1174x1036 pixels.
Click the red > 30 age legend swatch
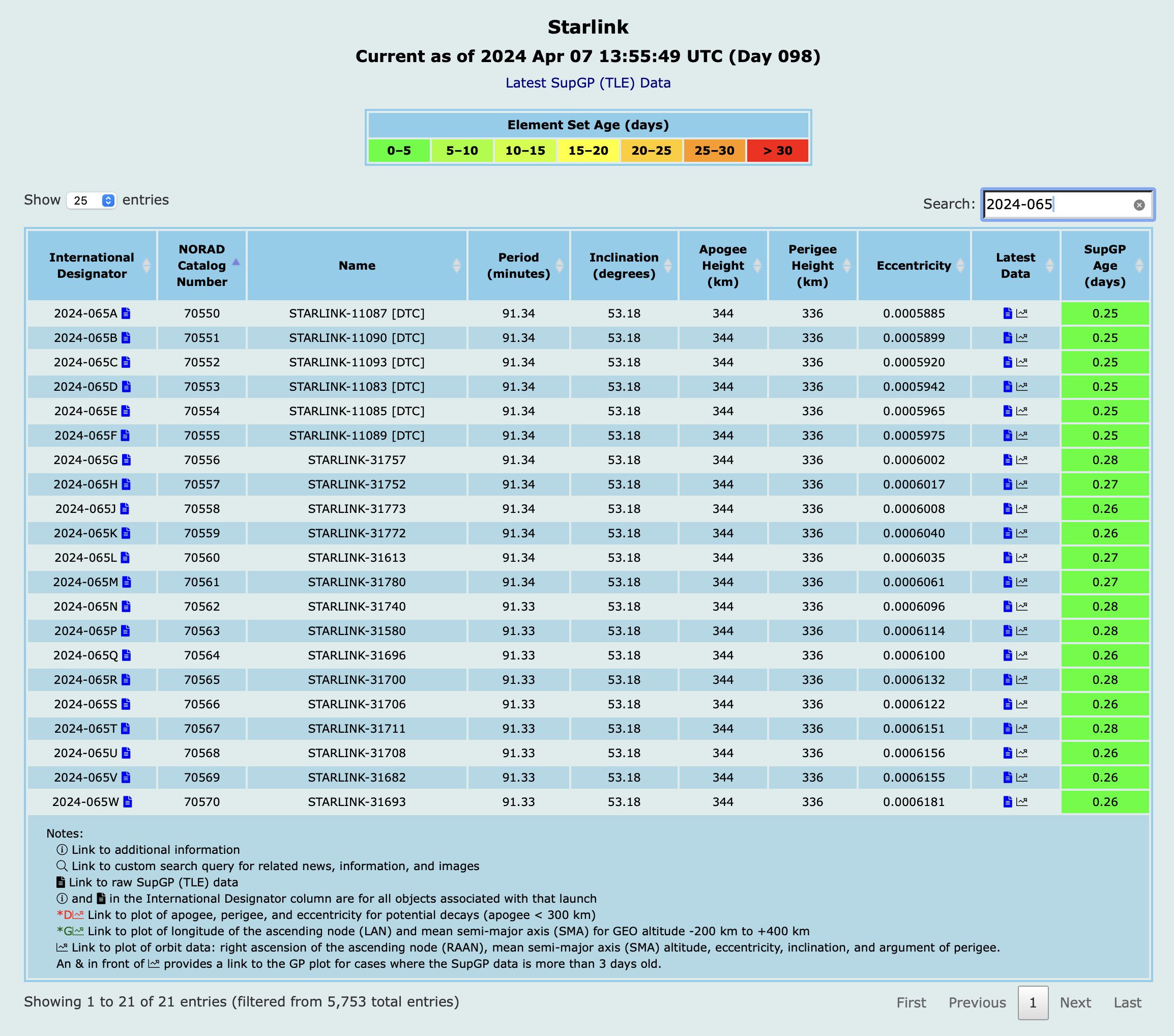pos(777,151)
